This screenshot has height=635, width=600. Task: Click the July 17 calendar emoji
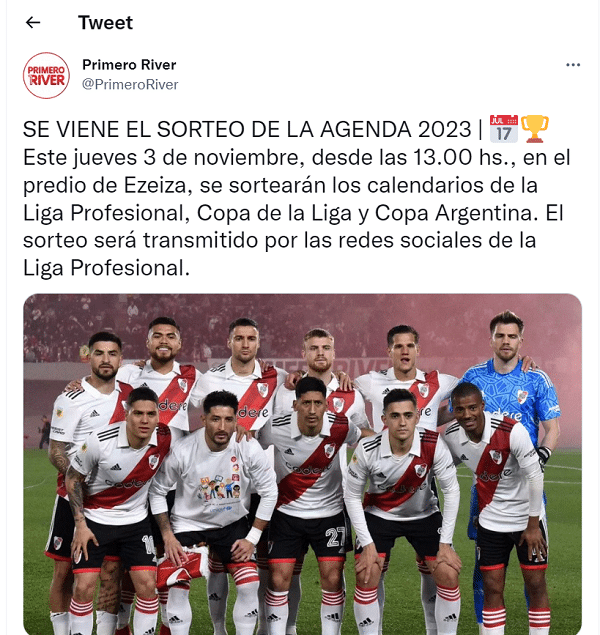point(504,129)
